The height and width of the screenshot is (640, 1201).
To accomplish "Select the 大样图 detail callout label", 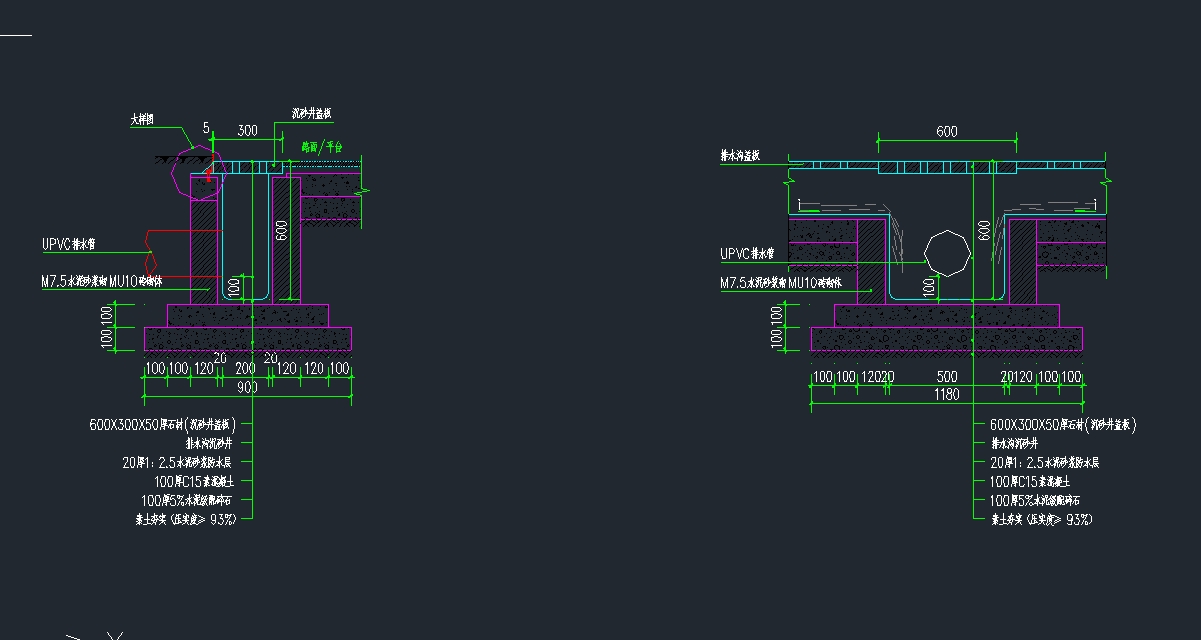I will [x=144, y=119].
